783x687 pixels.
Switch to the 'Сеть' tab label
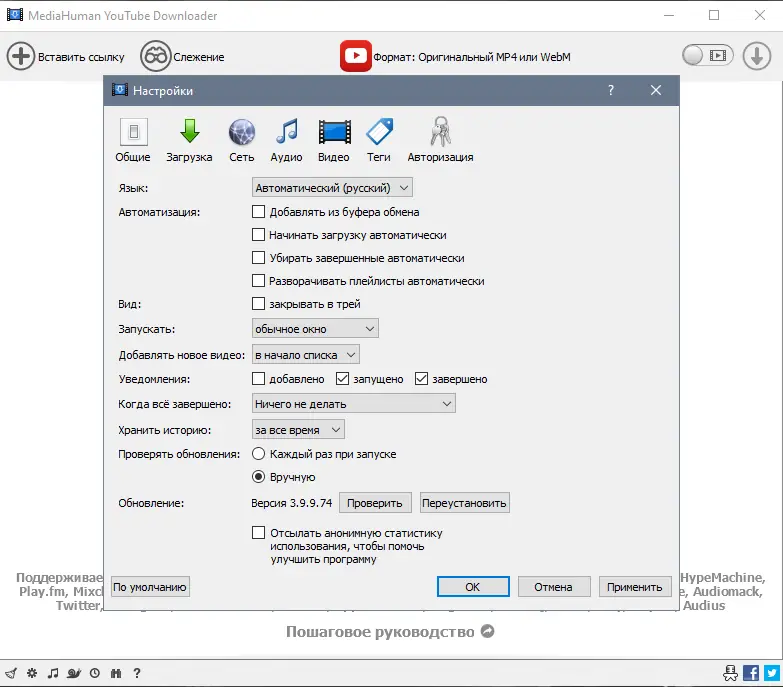pos(242,157)
